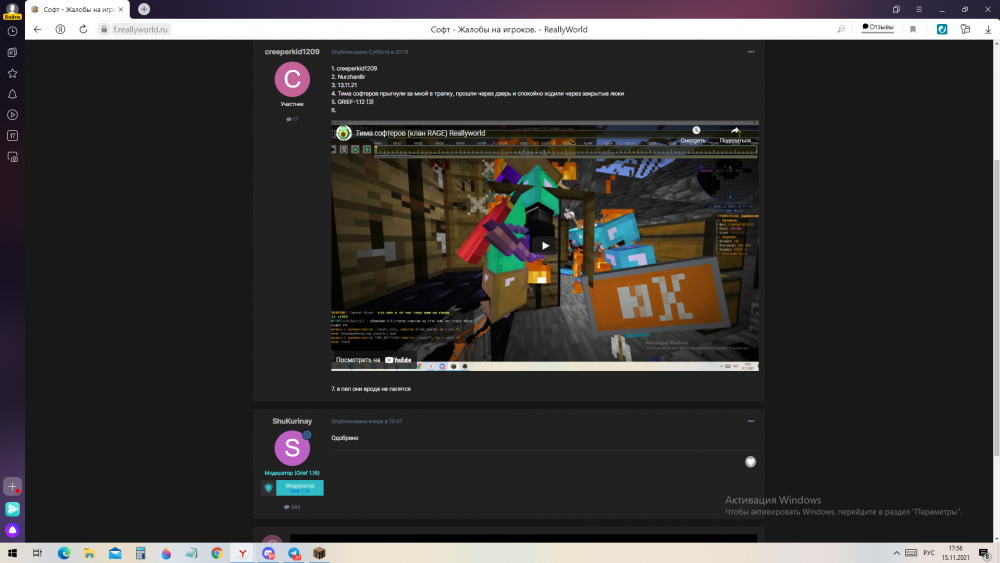1000x563 pixels.
Task: Open post date link Суббота в 20:15
Action: click(370, 52)
